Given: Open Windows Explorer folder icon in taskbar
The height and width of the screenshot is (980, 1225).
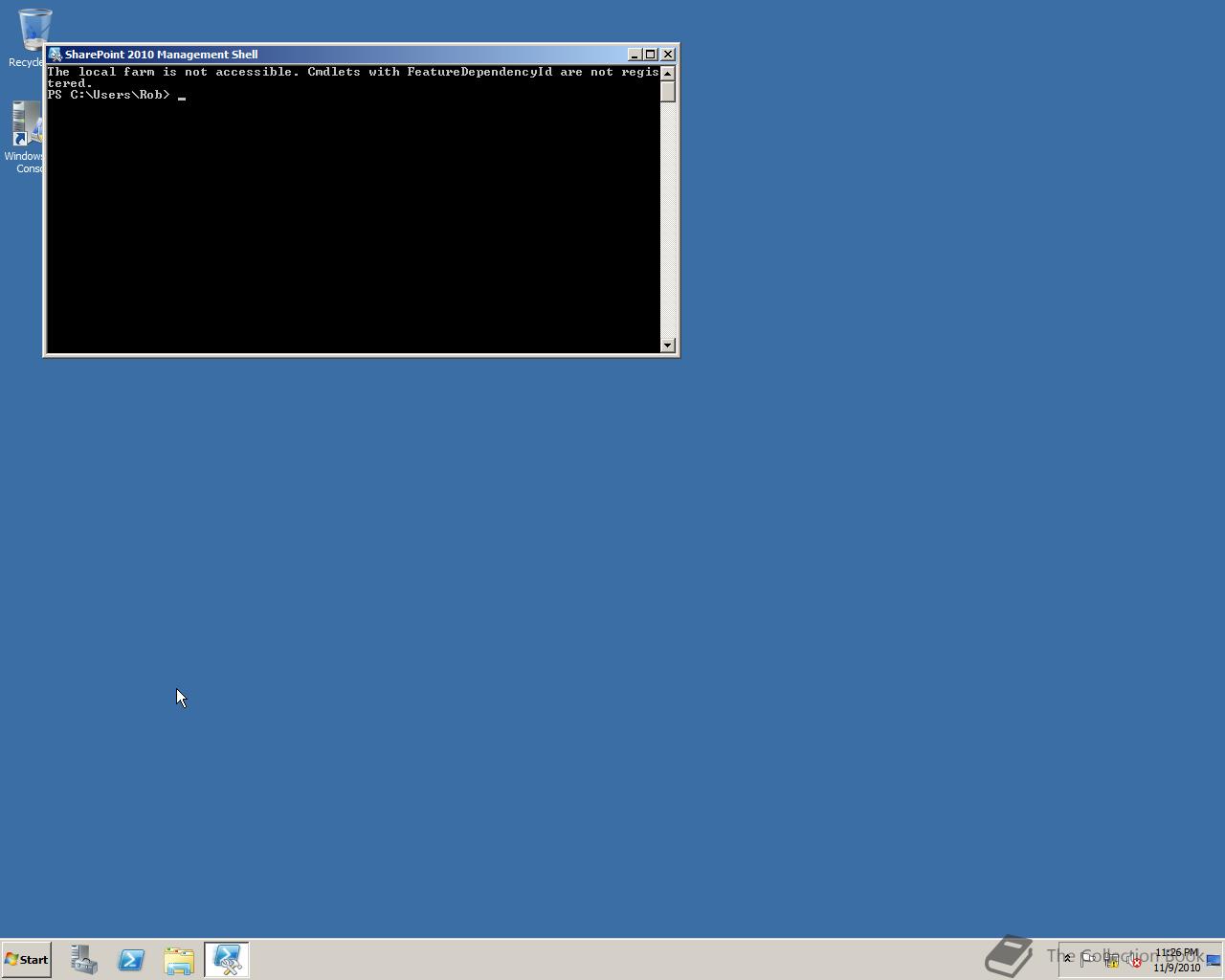Looking at the screenshot, I should coord(179,959).
